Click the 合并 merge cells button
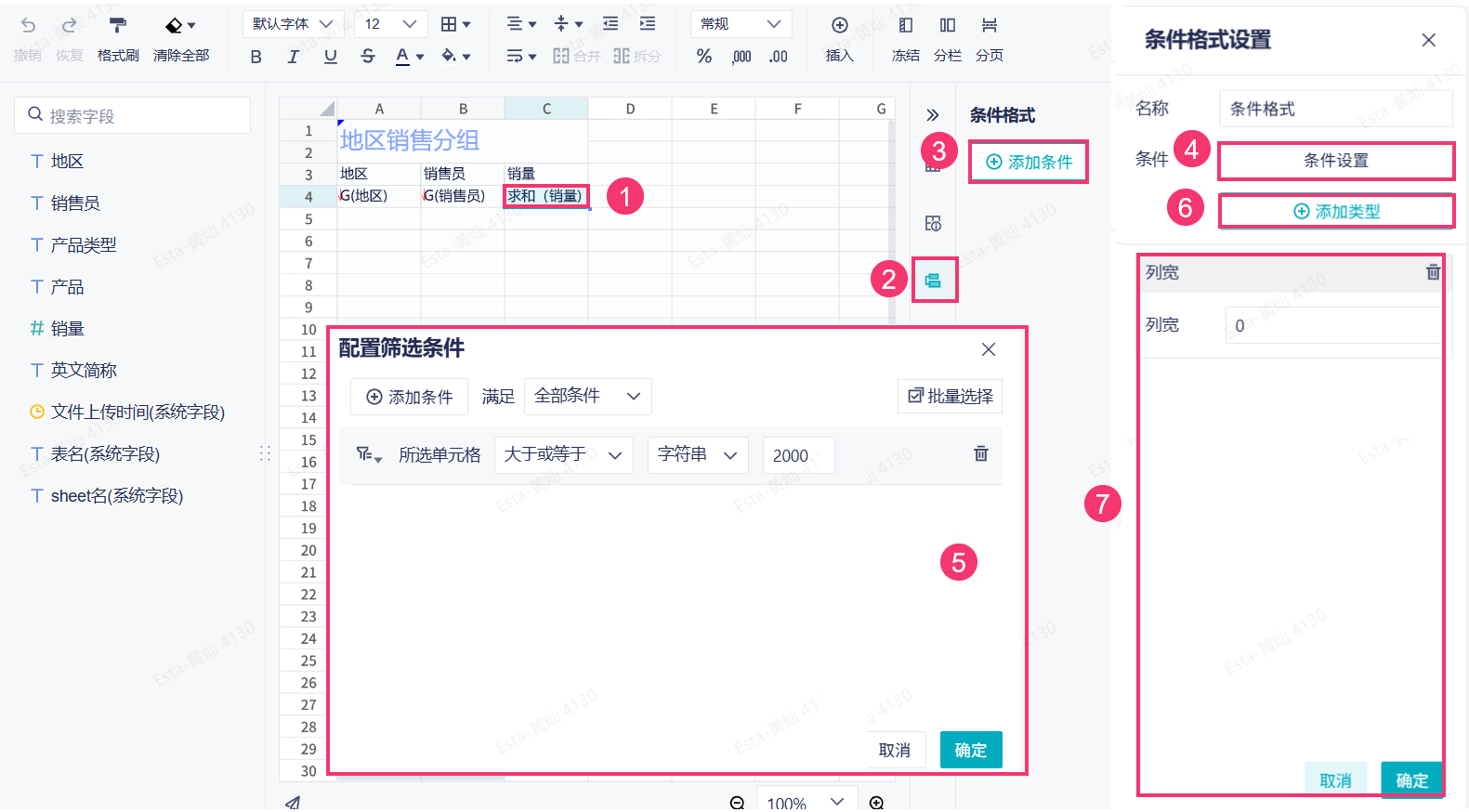1469x812 pixels. coord(577,57)
